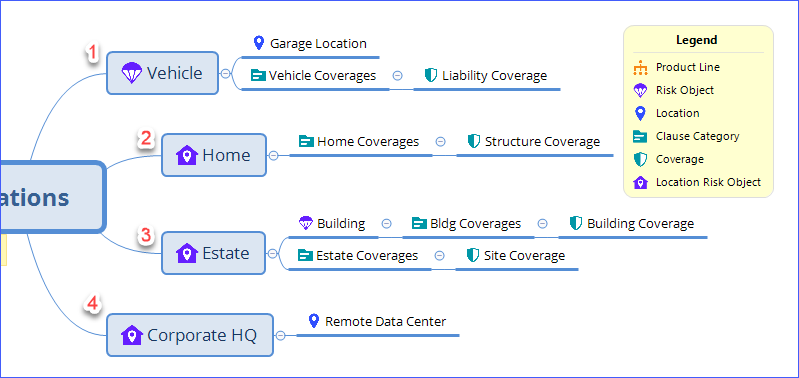Click the risk object icon beside Building
This screenshot has height=378, width=799.
[x=306, y=223]
